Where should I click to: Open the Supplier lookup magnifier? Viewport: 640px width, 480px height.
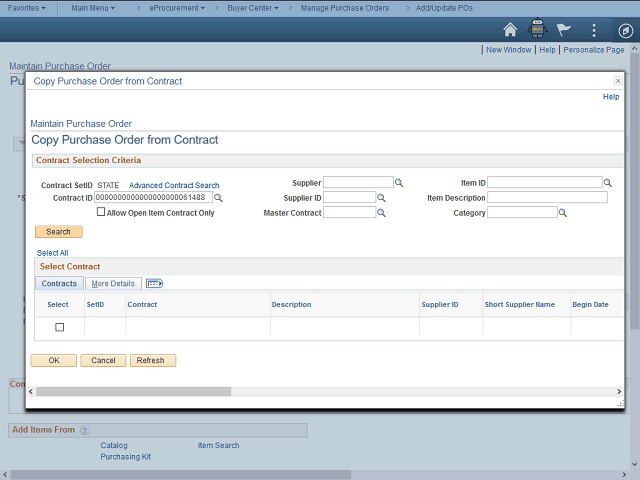399,183
